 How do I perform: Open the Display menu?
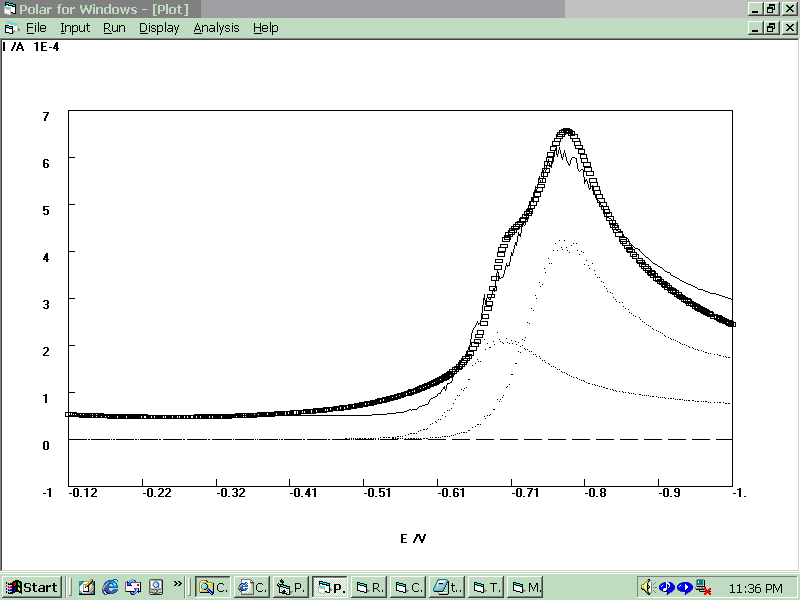pos(159,28)
